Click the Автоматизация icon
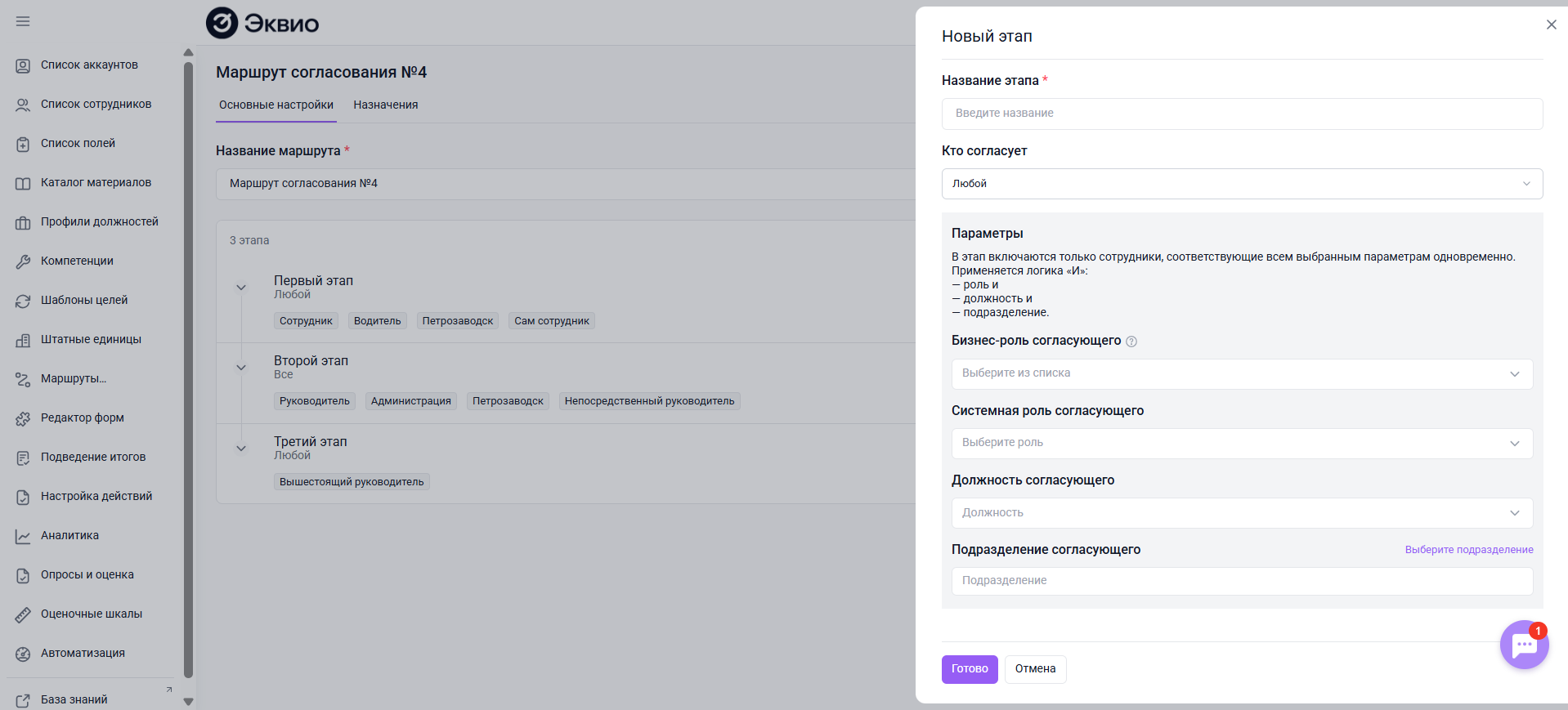This screenshot has width=1568, height=710. 23,654
